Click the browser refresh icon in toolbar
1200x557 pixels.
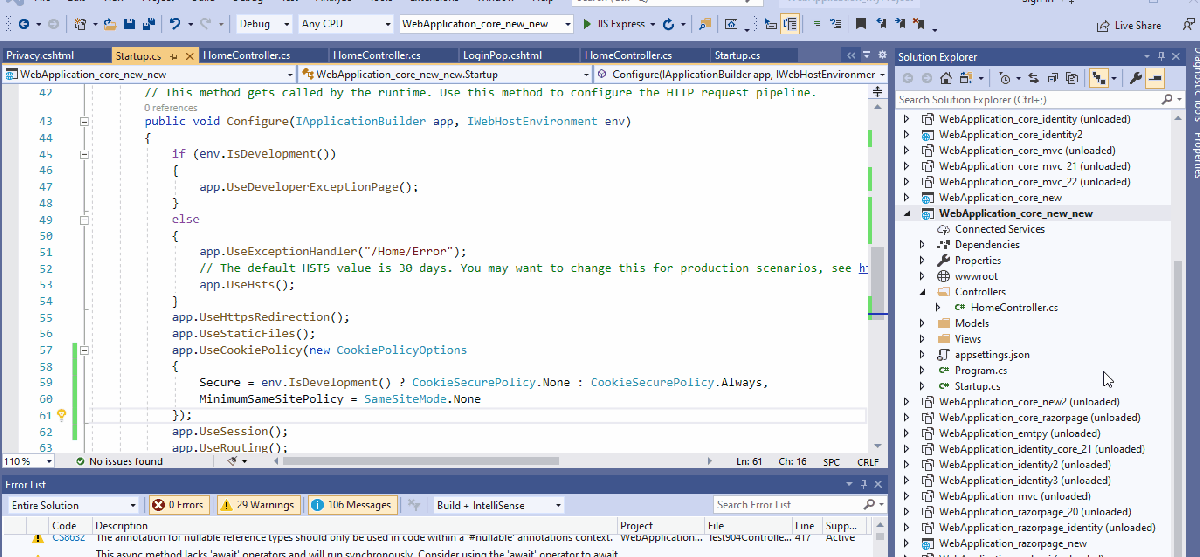click(x=669, y=24)
